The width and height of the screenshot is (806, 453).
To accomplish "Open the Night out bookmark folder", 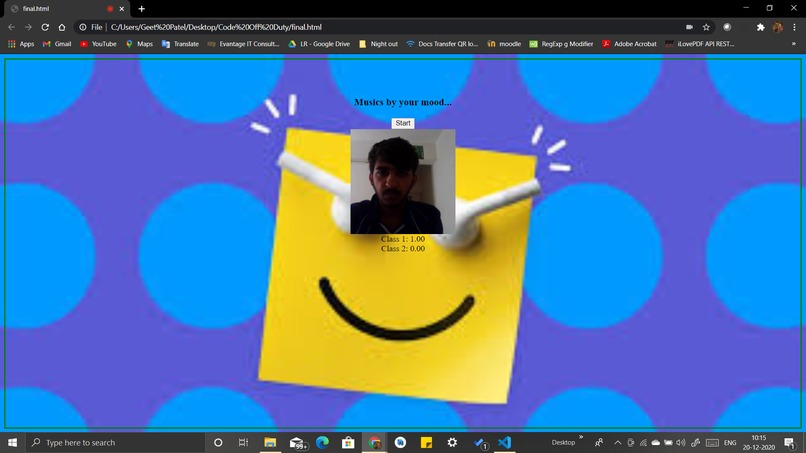I will coord(378,44).
